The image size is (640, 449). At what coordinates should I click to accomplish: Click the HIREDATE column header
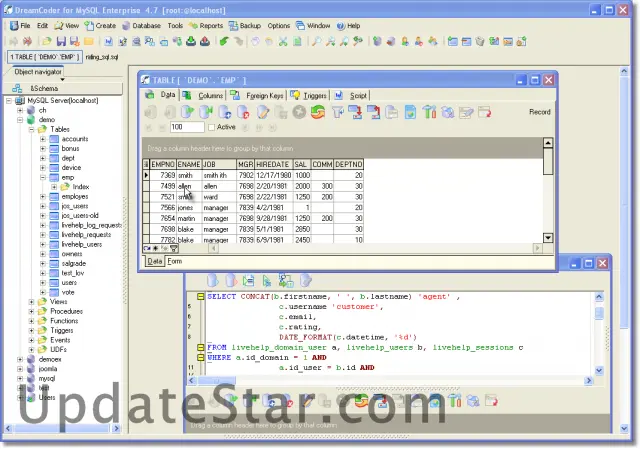pos(272,164)
